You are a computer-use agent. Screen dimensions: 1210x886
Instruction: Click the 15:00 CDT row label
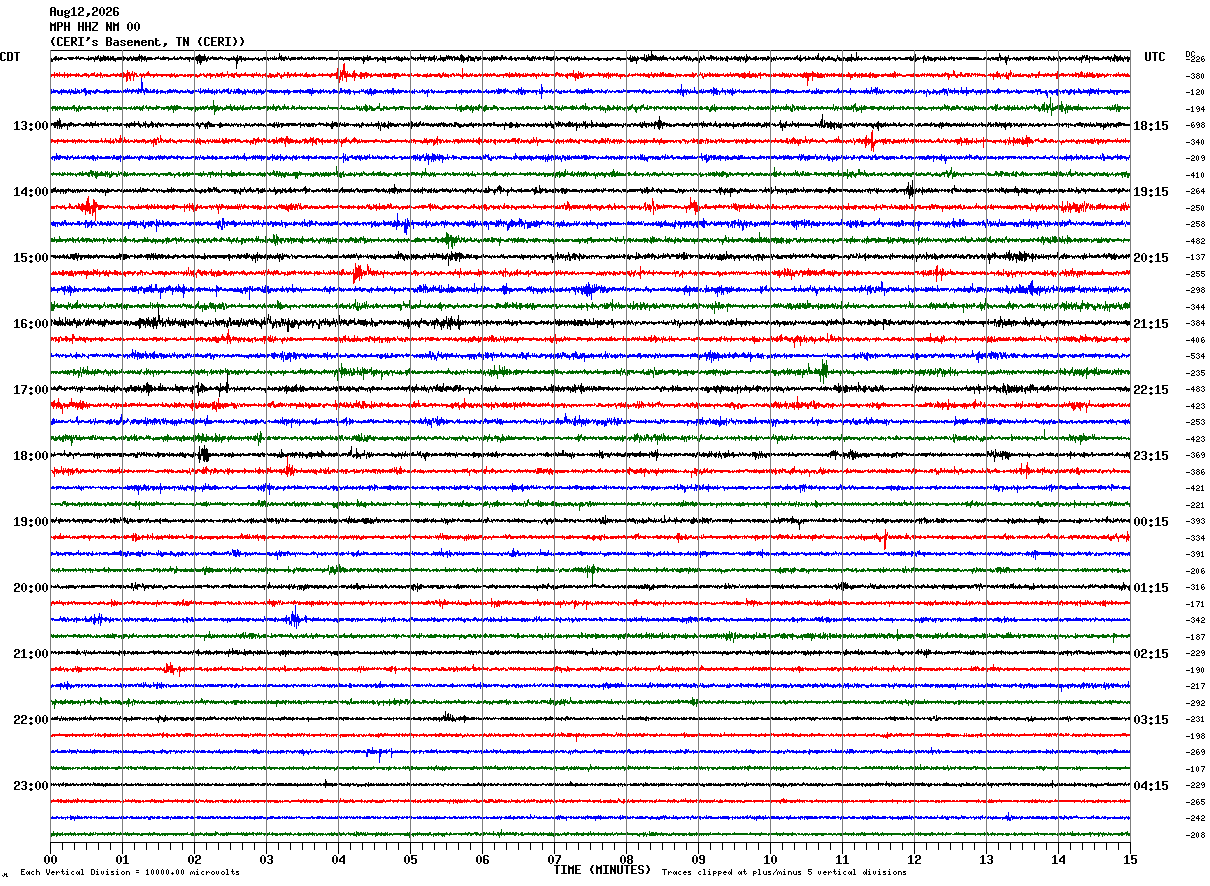coord(30,258)
